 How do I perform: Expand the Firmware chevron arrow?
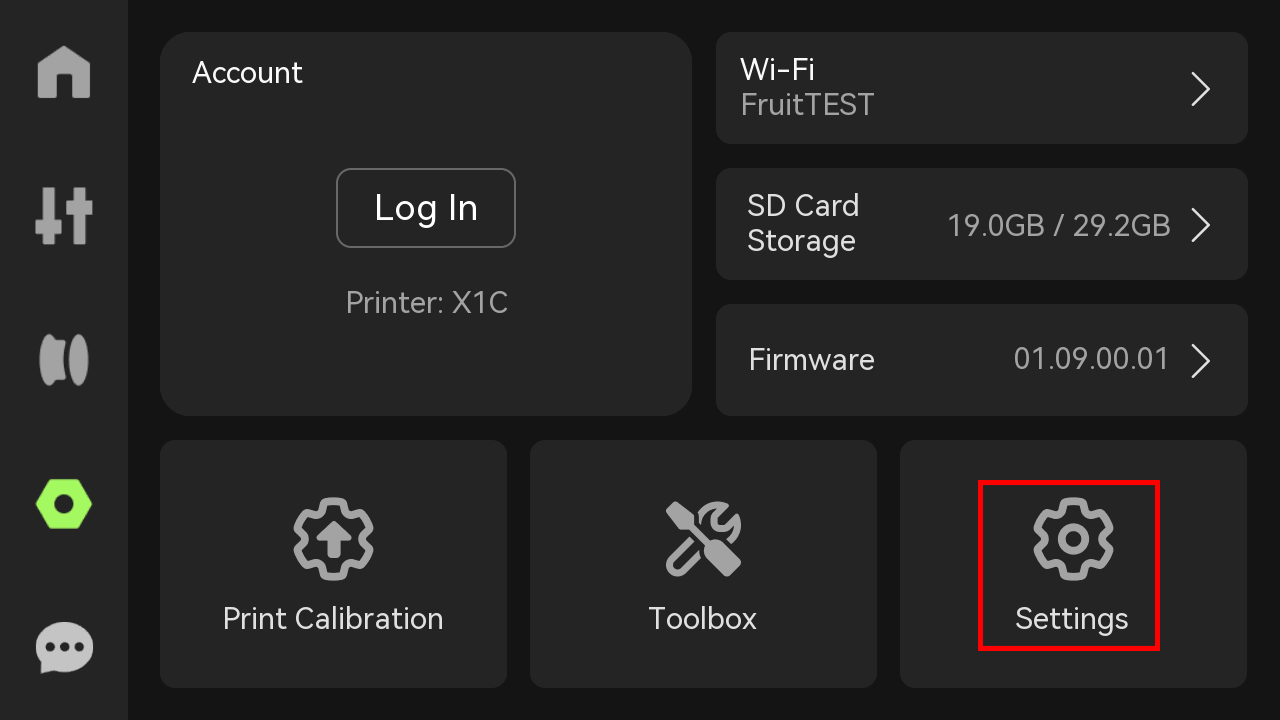[1201, 360]
